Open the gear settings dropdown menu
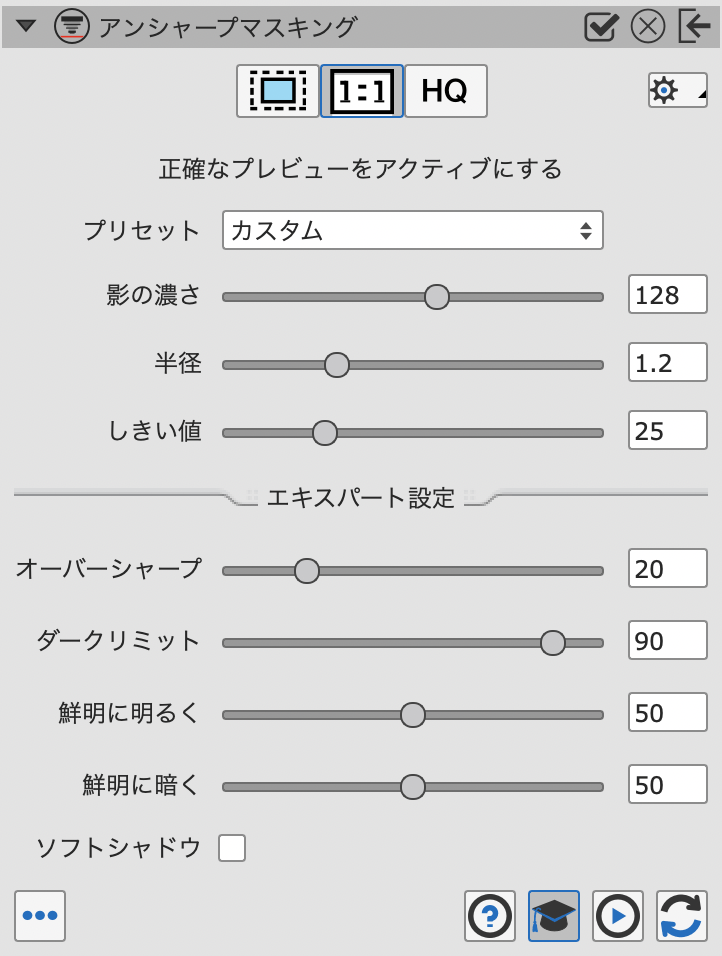Viewport: 722px width, 956px height. 677,91
